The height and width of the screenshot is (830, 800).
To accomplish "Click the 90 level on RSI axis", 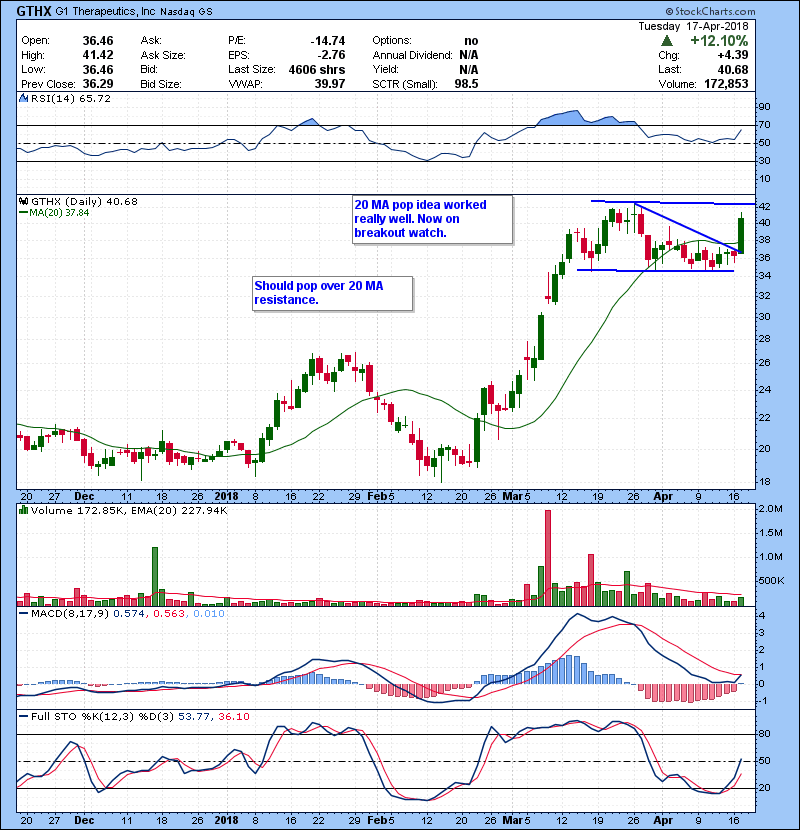I will coord(764,107).
